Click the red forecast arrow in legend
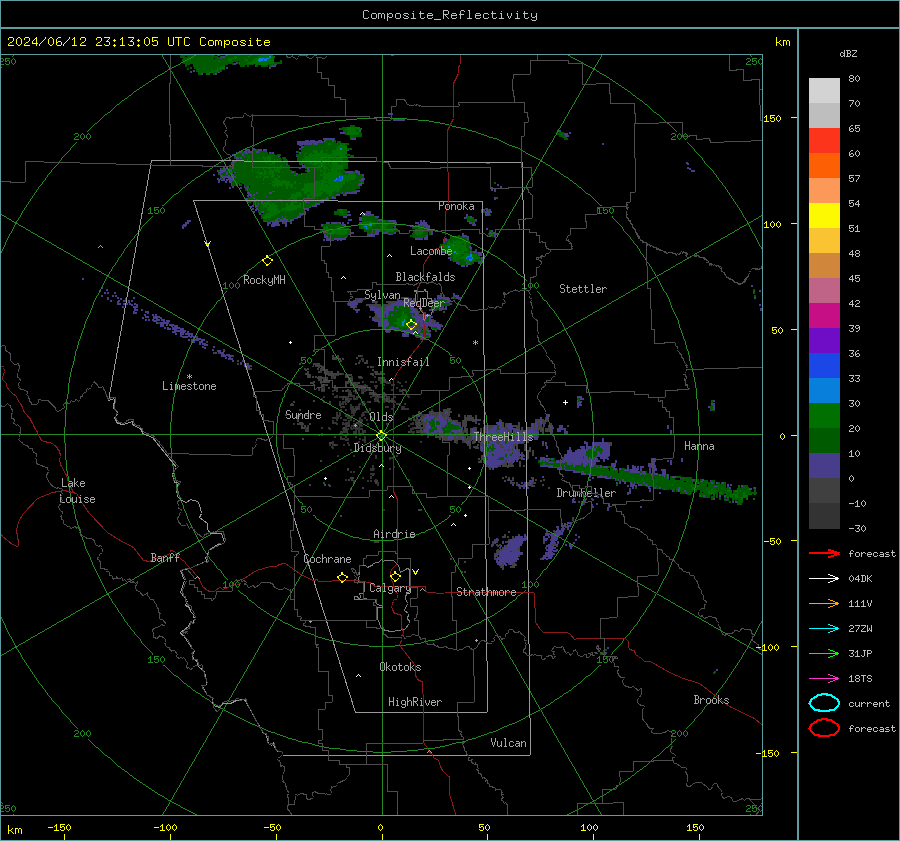 coord(824,553)
